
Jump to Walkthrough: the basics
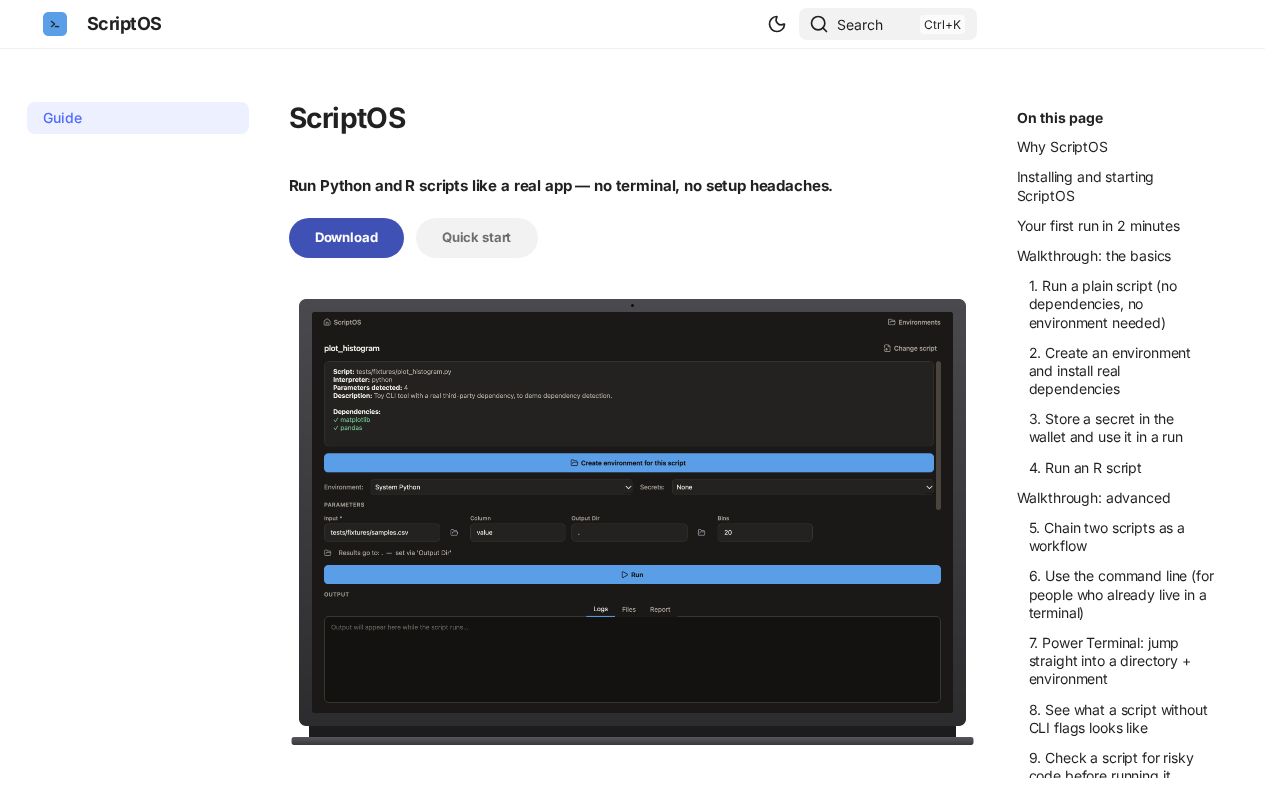(x=1094, y=256)
